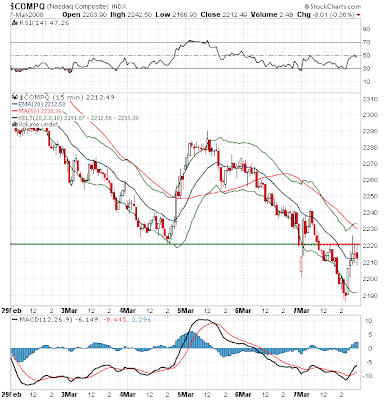Image resolution: width=388 pixels, height=400 pixels.
Task: Click the 70 label on the RSI axis
Action: (x=366, y=42)
